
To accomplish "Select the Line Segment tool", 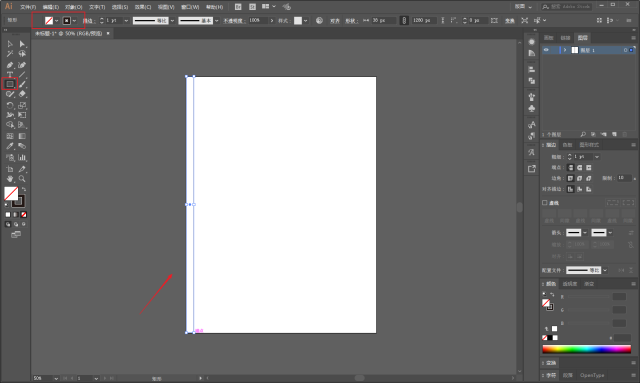I will click(22, 75).
